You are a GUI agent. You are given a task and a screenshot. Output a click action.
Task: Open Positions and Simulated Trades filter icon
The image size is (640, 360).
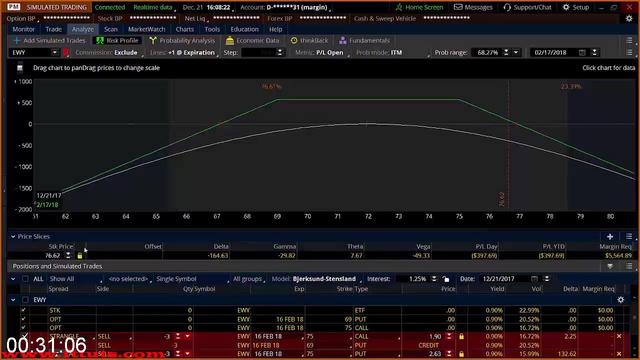pos(610,266)
